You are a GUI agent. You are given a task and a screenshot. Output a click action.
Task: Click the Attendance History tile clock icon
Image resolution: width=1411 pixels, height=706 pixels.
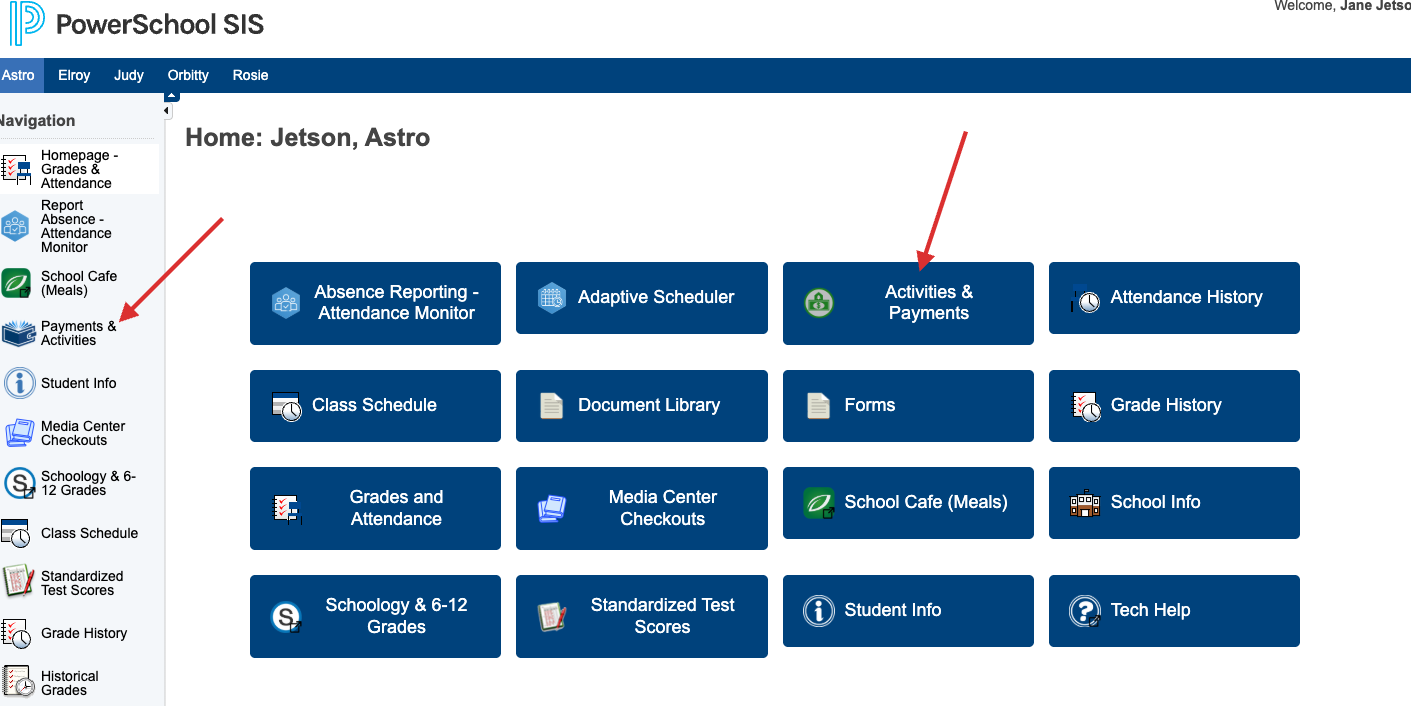click(1086, 298)
